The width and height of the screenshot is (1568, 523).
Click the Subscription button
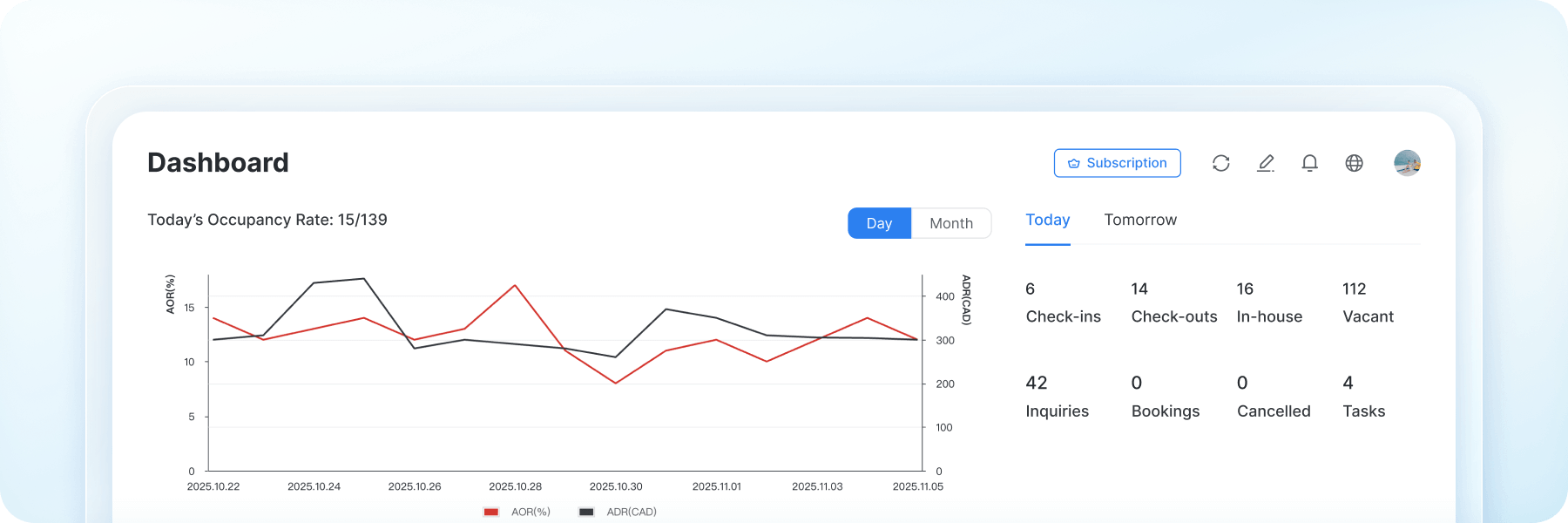pyautogui.click(x=1117, y=163)
